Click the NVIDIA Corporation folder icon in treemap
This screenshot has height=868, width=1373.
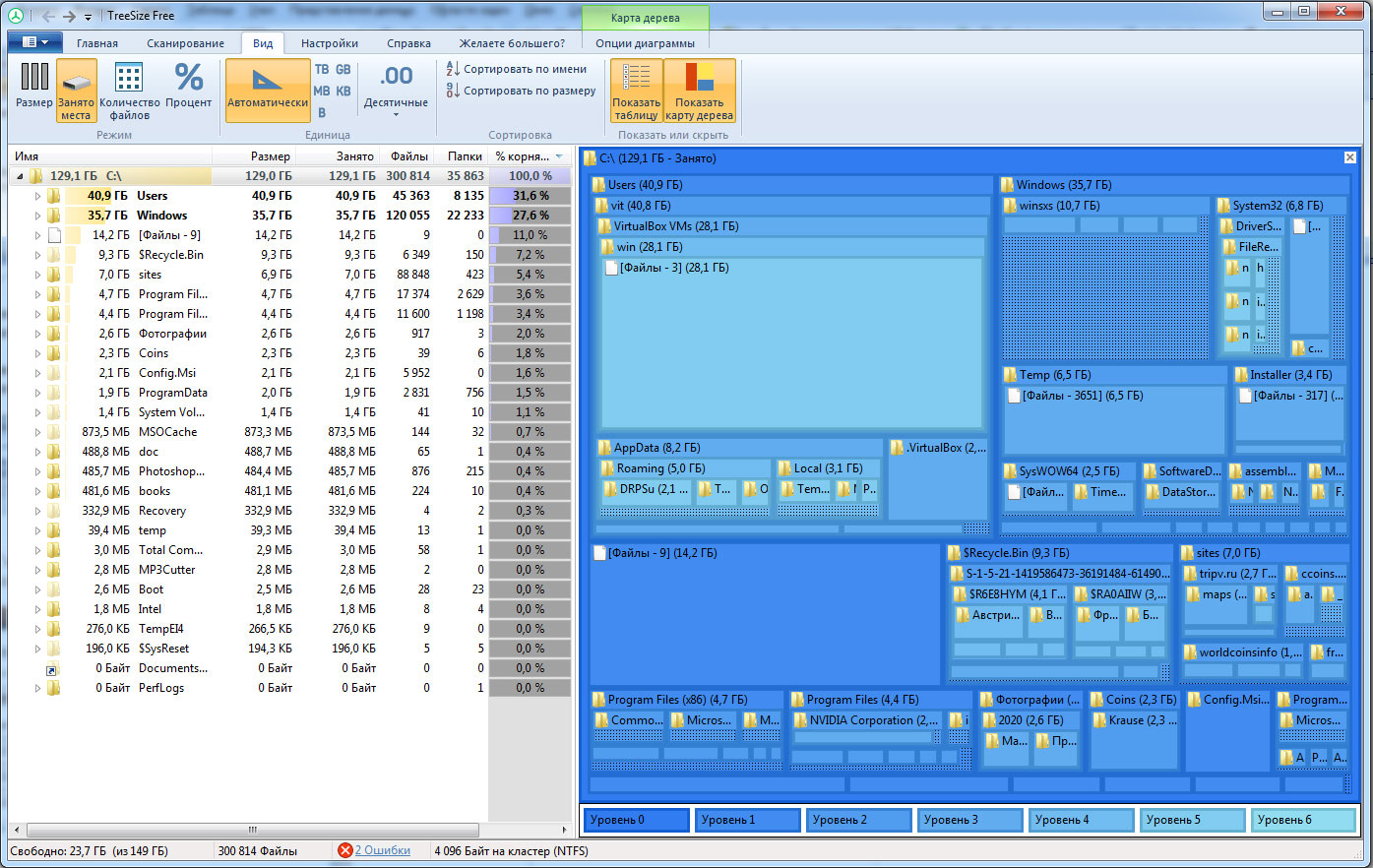(x=800, y=720)
